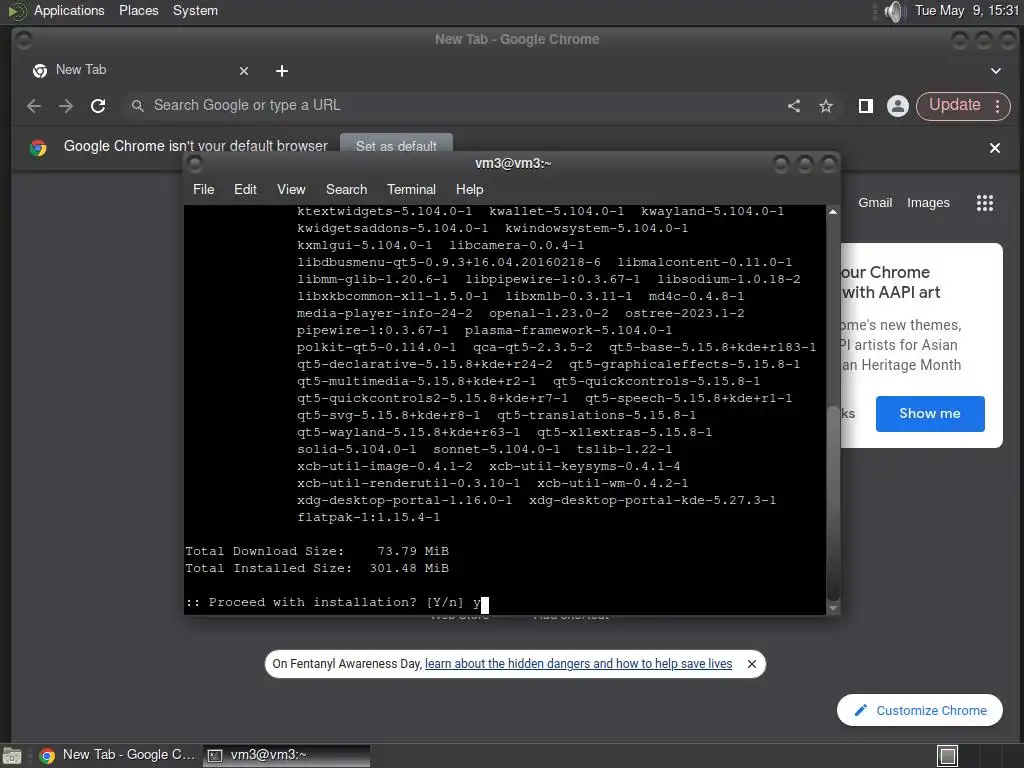The height and width of the screenshot is (768, 1024).
Task: Open the clock date display
Action: [x=967, y=10]
